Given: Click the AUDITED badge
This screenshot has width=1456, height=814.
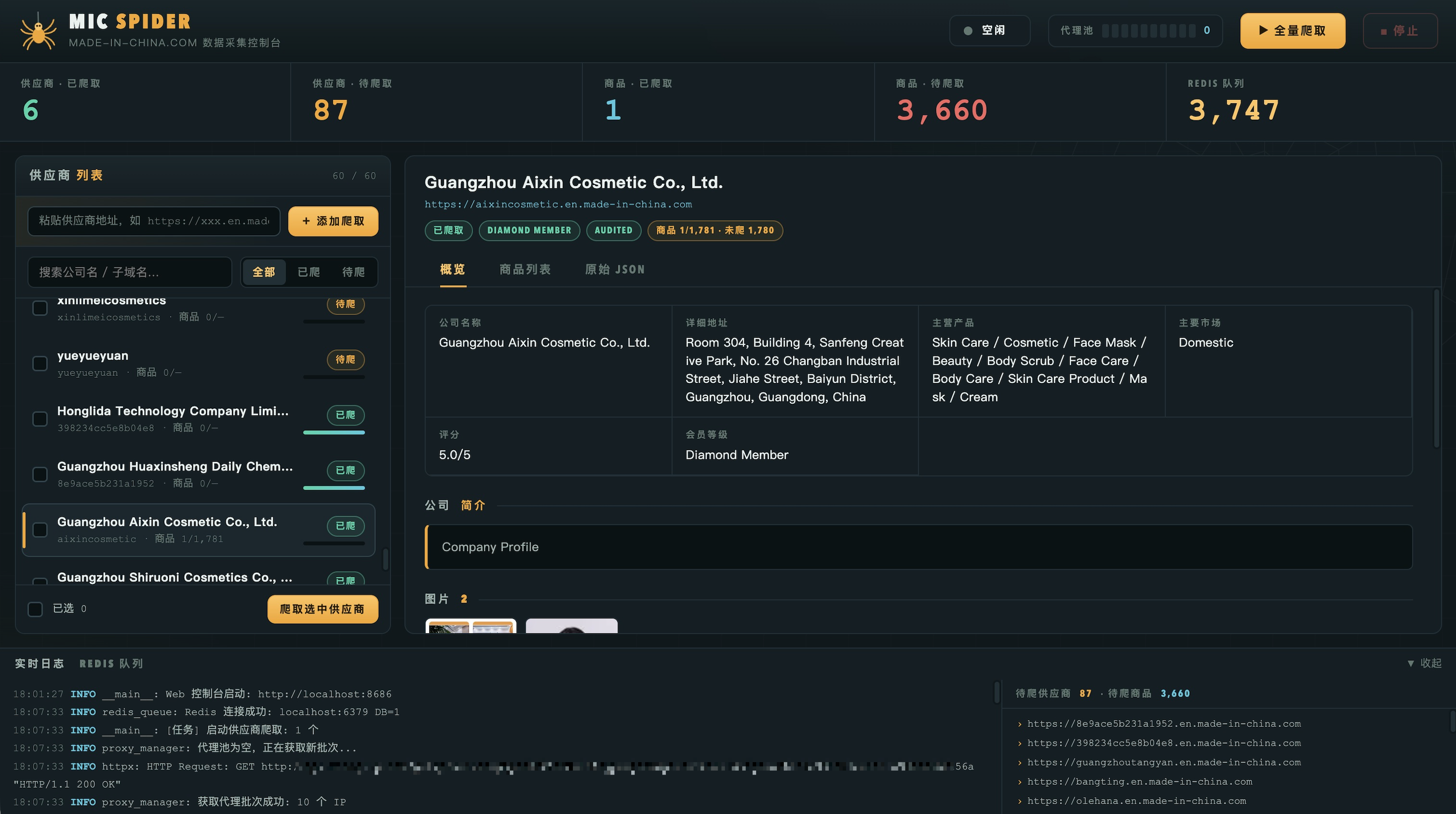Looking at the screenshot, I should tap(613, 231).
